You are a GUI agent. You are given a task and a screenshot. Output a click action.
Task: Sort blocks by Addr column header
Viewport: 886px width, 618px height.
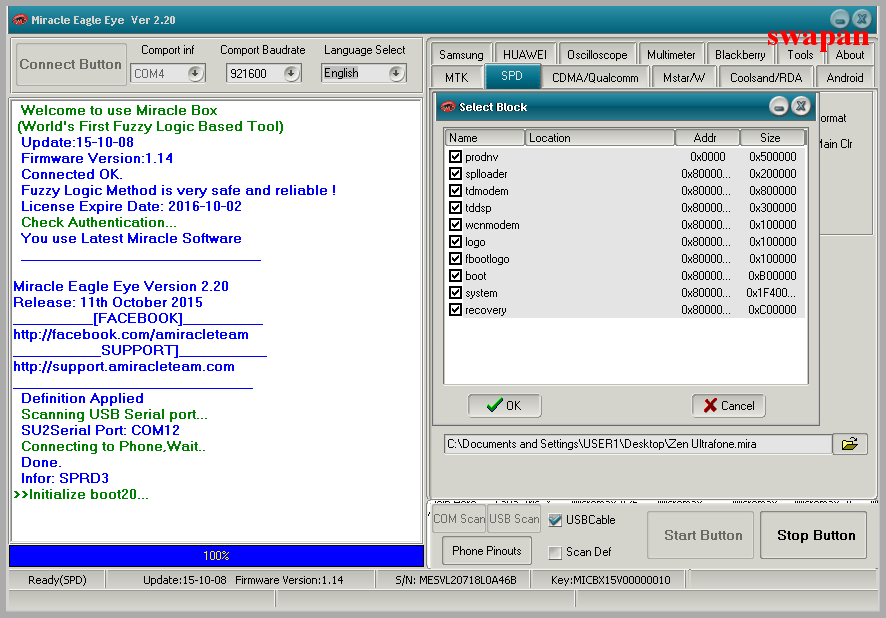click(x=707, y=138)
